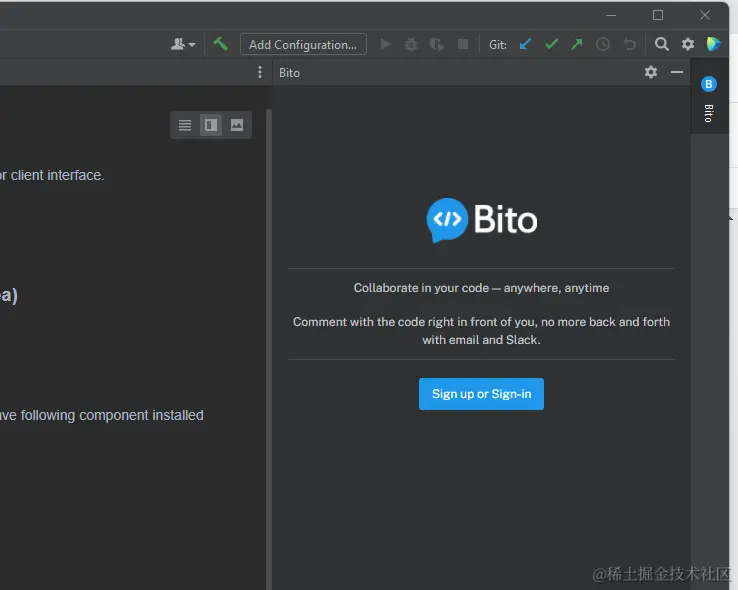Open Search Everywhere magnifier

[x=662, y=44]
